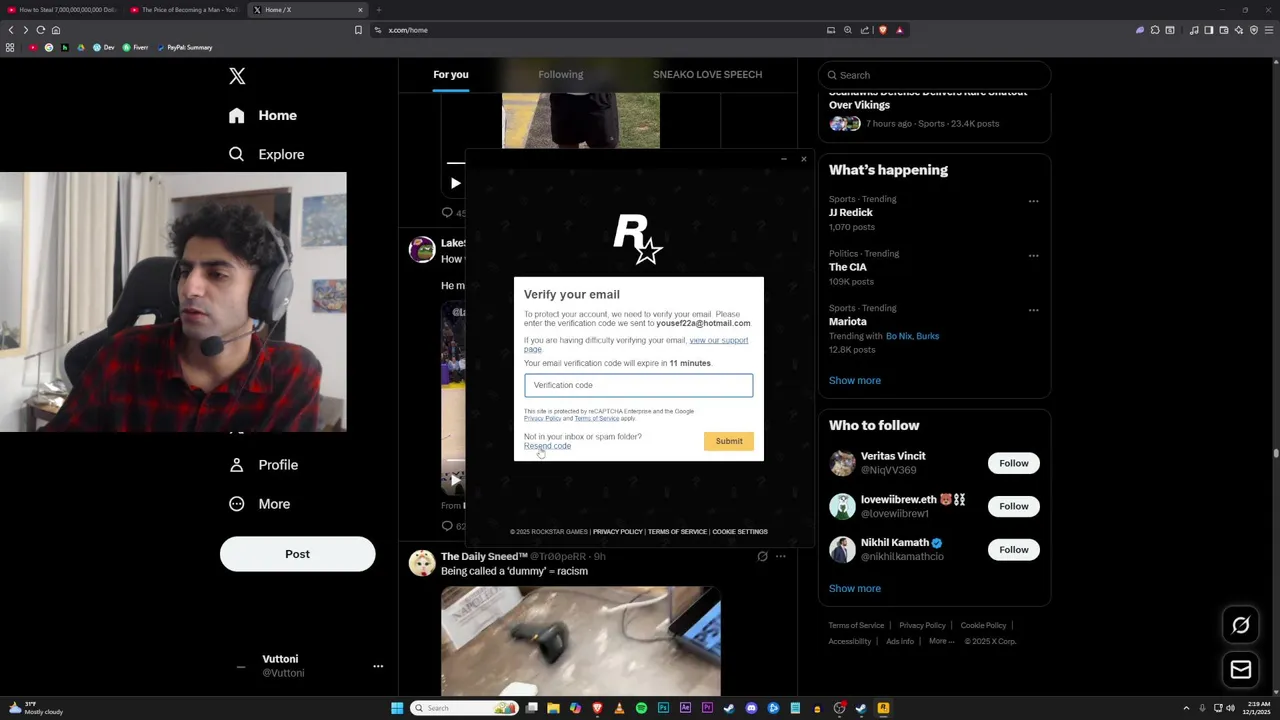
Task: Open Grok icon at bottom right
Action: pos(1240,625)
